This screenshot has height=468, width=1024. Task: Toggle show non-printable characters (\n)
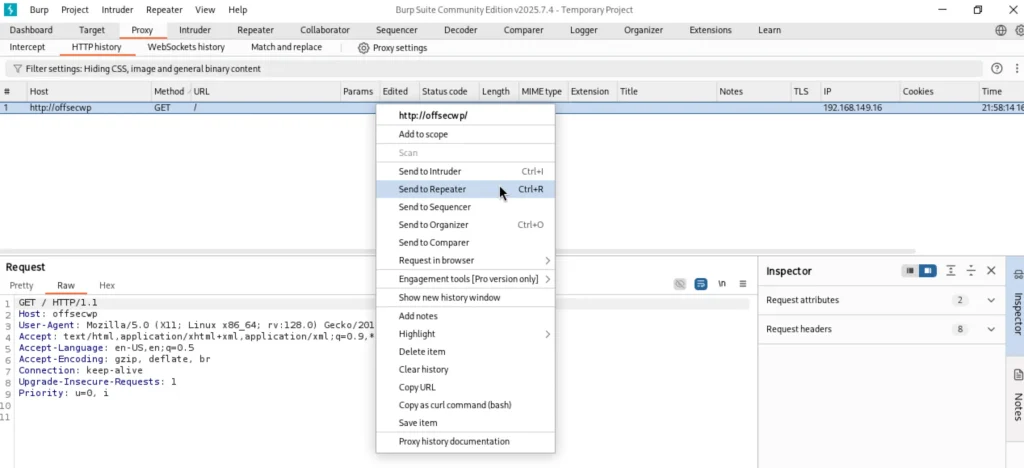pos(722,284)
